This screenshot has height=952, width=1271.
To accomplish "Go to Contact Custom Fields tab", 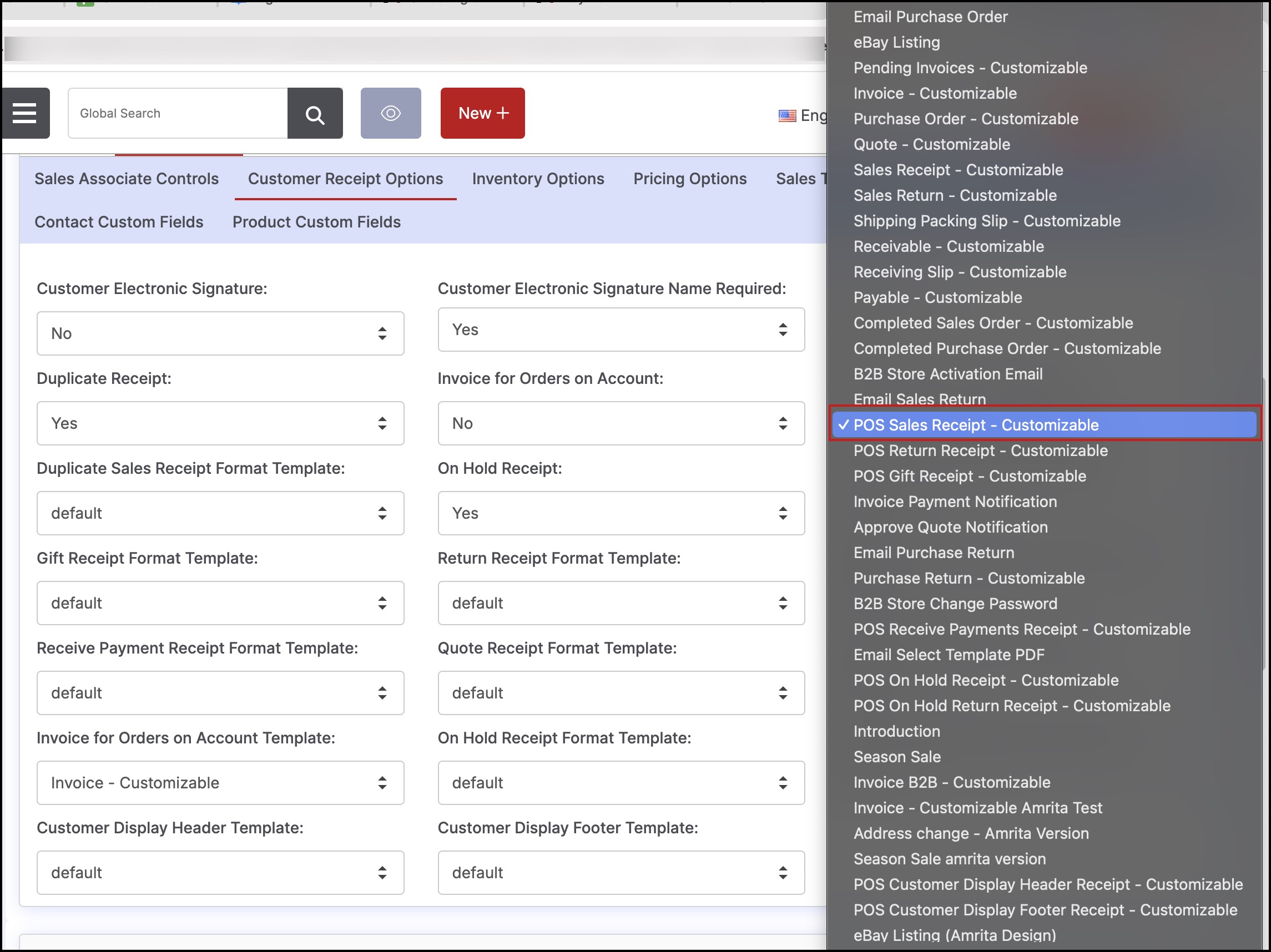I will pos(119,222).
